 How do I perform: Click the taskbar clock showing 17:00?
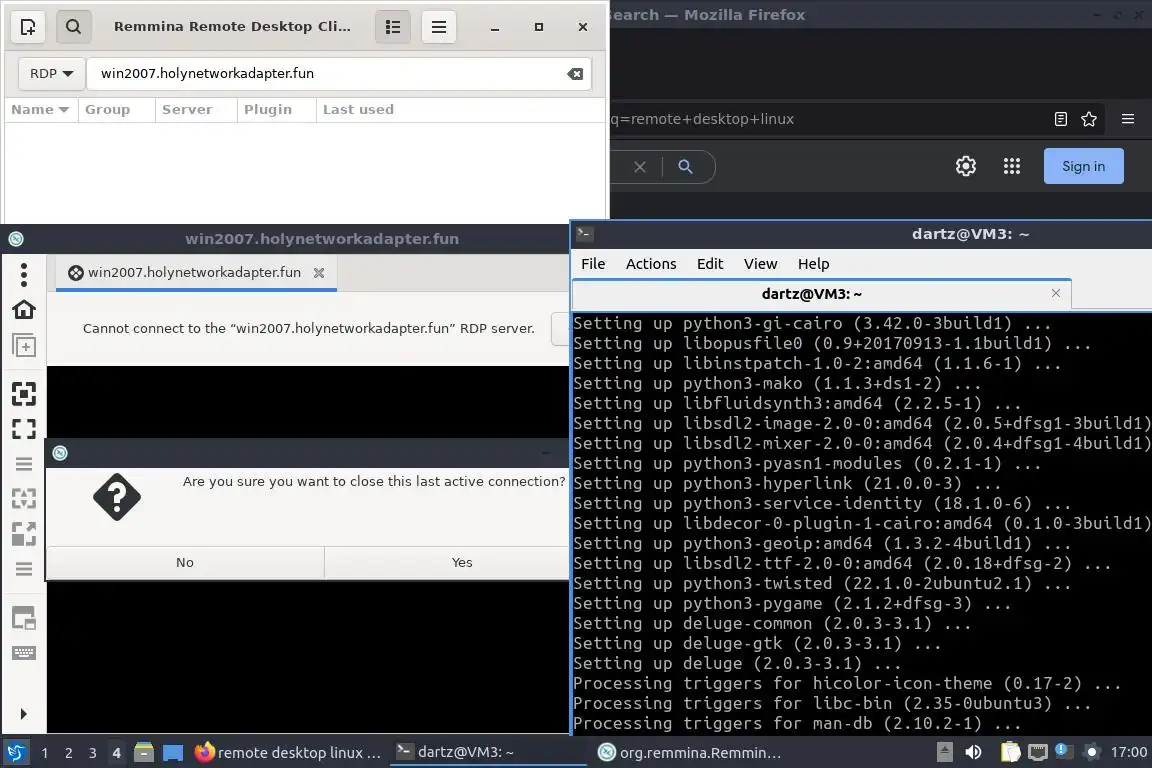1128,752
